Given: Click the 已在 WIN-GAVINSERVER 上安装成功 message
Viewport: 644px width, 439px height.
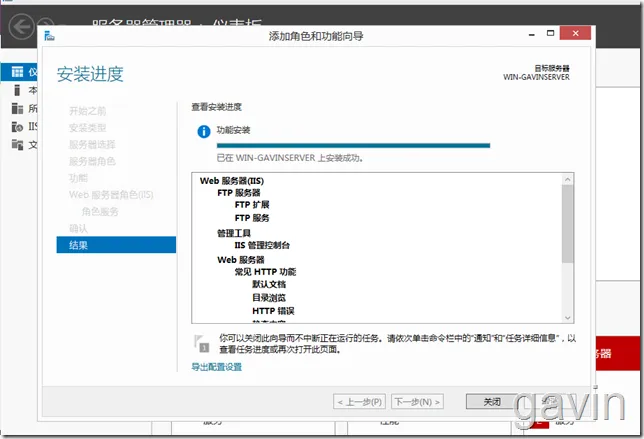Looking at the screenshot, I should [290, 158].
